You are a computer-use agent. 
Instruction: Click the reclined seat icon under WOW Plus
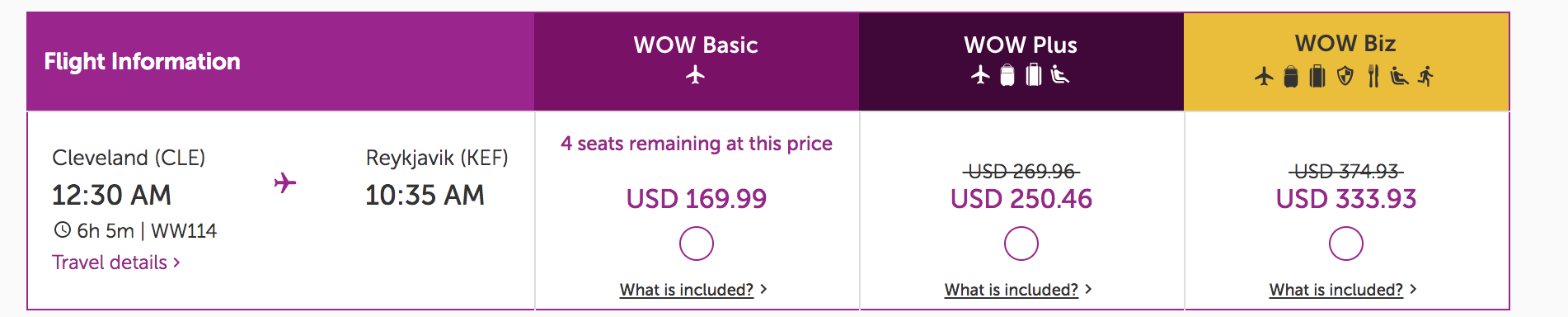point(1060,75)
